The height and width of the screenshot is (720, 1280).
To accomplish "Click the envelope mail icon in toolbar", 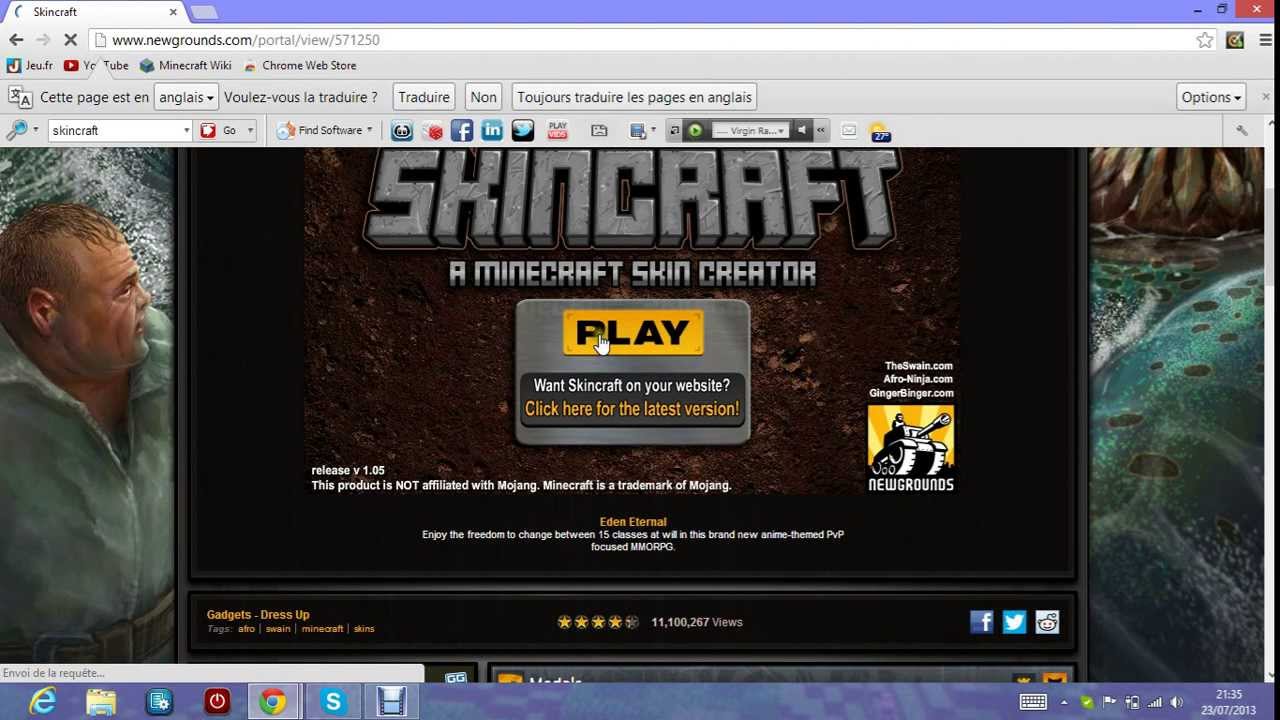I will [x=849, y=130].
